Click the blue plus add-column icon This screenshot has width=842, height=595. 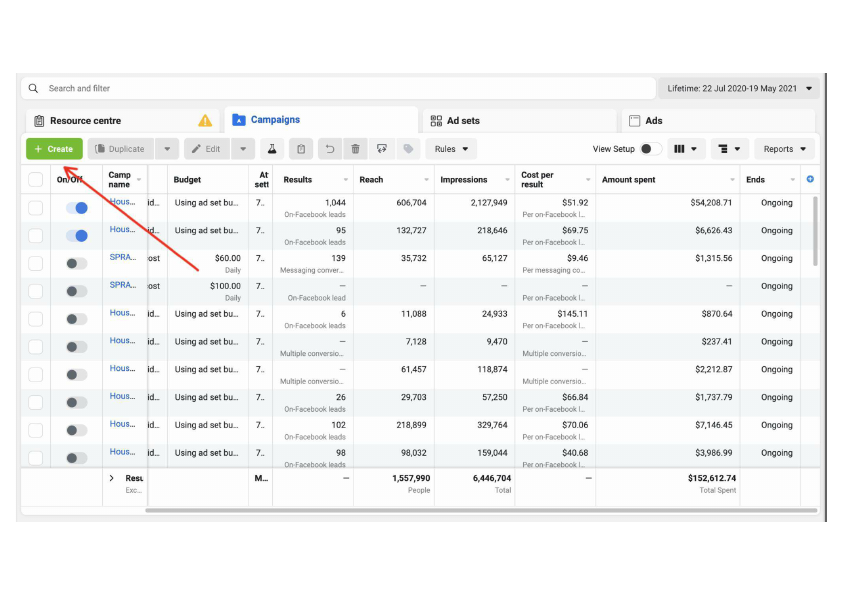click(810, 179)
